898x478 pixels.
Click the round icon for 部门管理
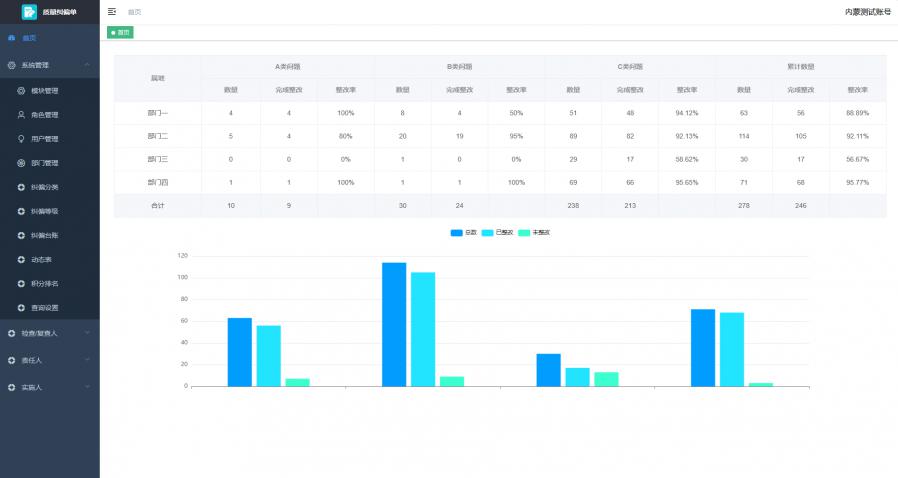pyautogui.click(x=21, y=163)
